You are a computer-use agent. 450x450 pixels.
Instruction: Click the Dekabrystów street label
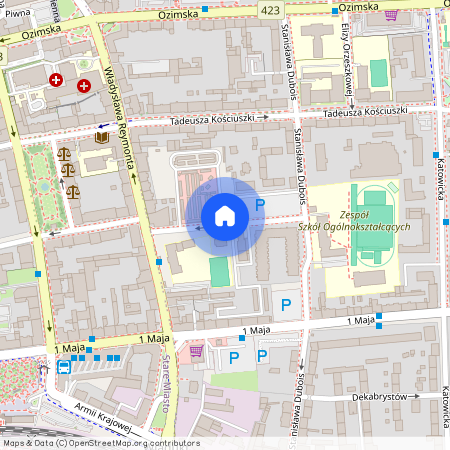pos(380,397)
